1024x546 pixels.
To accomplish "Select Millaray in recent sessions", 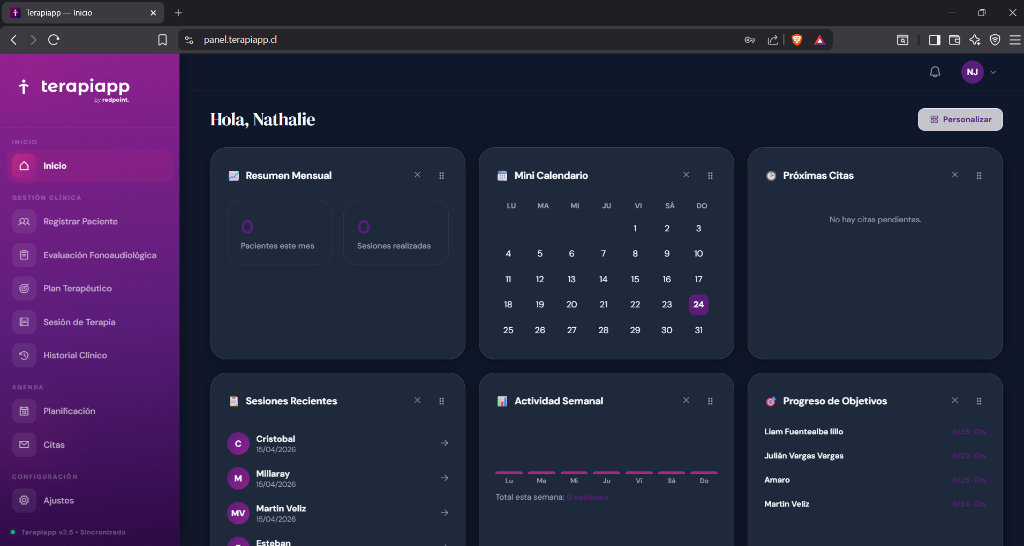I will point(338,478).
